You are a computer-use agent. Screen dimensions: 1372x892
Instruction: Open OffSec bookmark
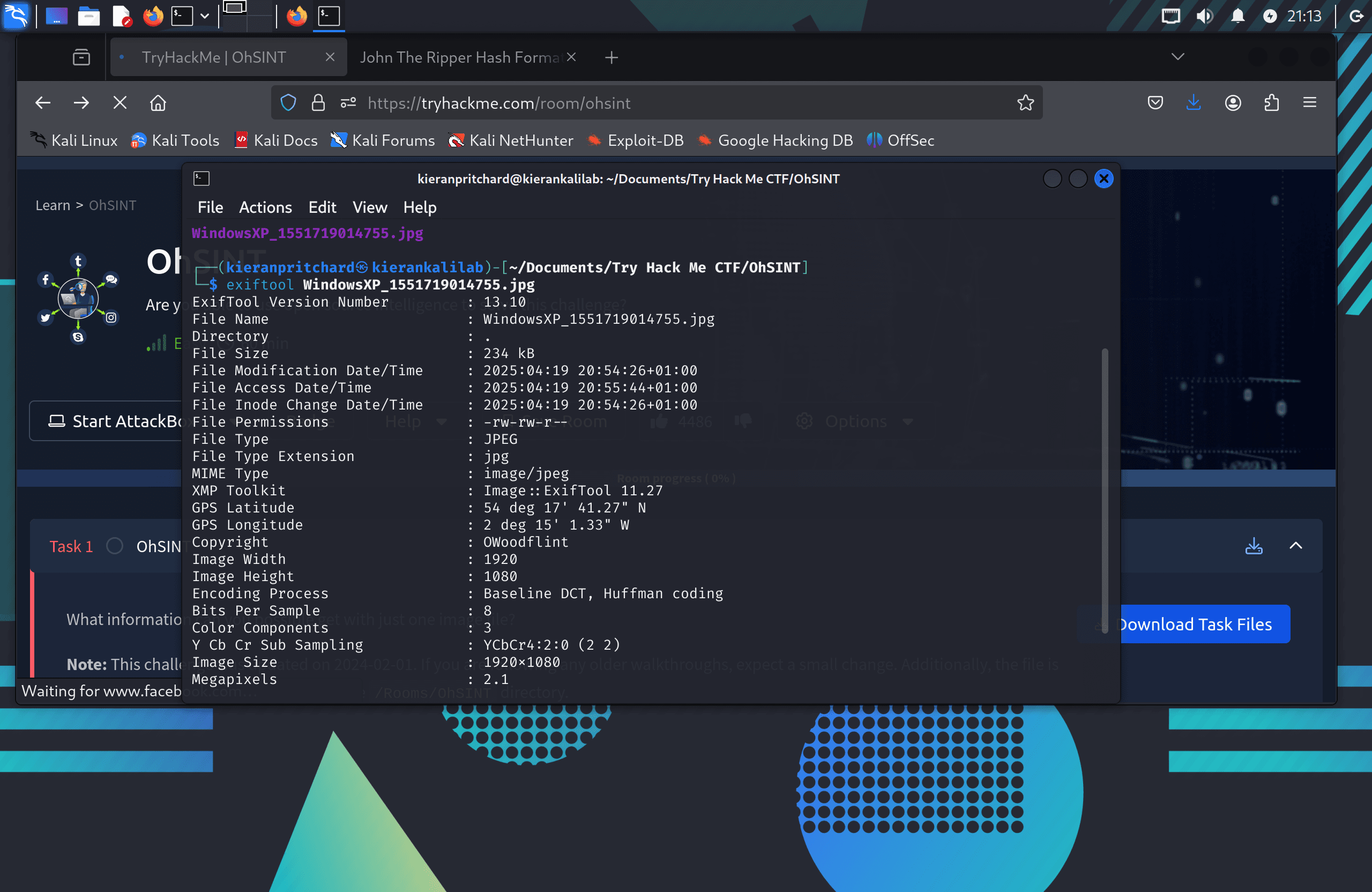pos(900,140)
